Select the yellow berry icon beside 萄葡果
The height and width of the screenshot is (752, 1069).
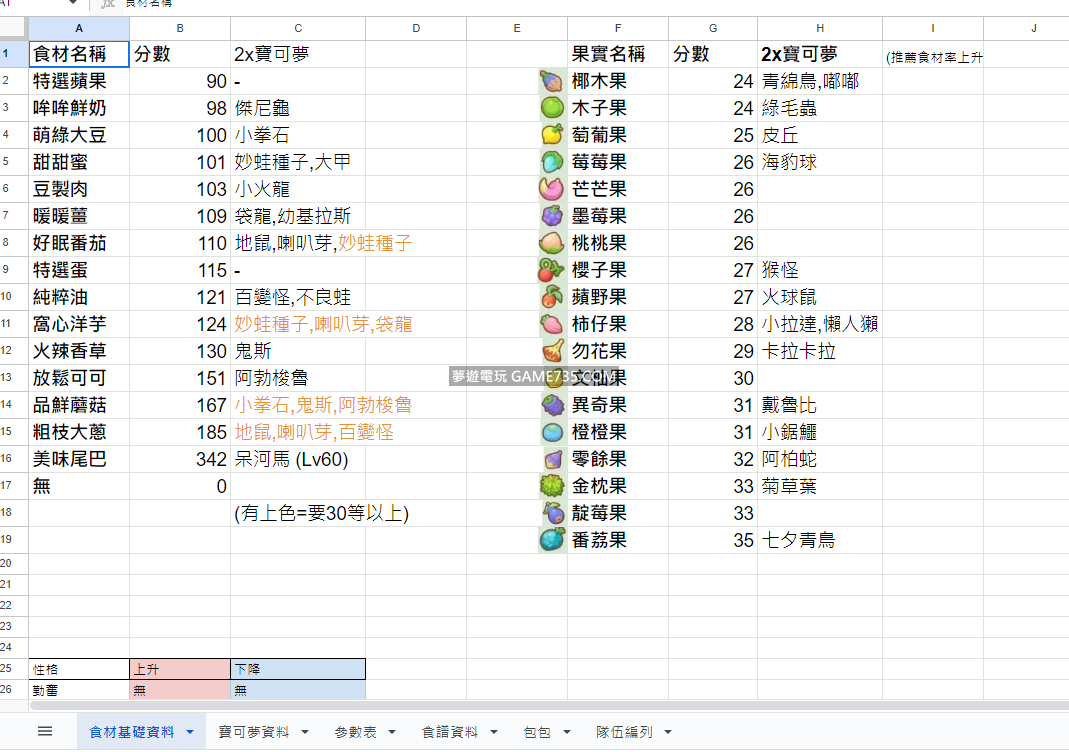(x=551, y=135)
